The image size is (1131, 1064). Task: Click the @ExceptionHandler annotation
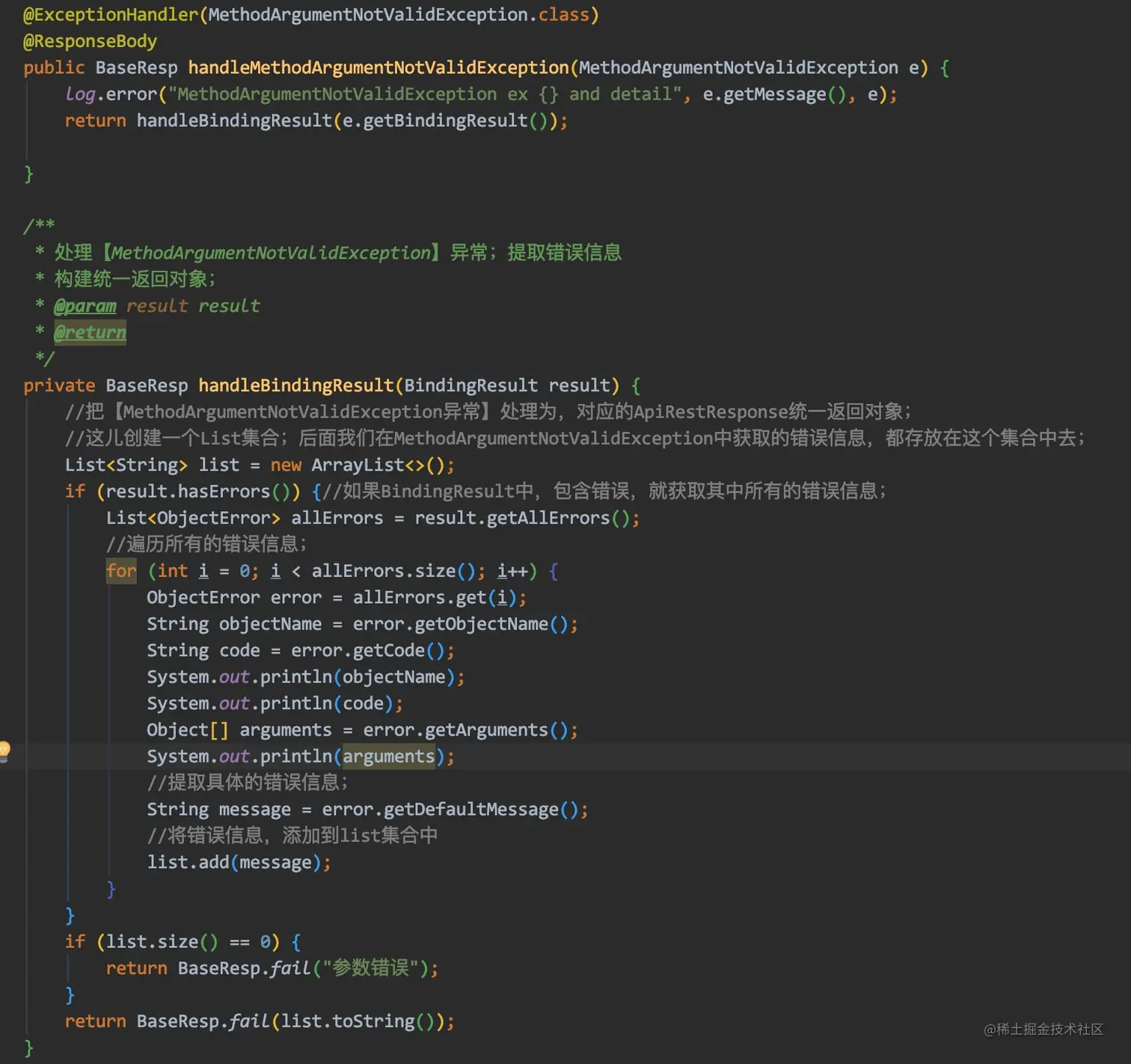(x=111, y=15)
